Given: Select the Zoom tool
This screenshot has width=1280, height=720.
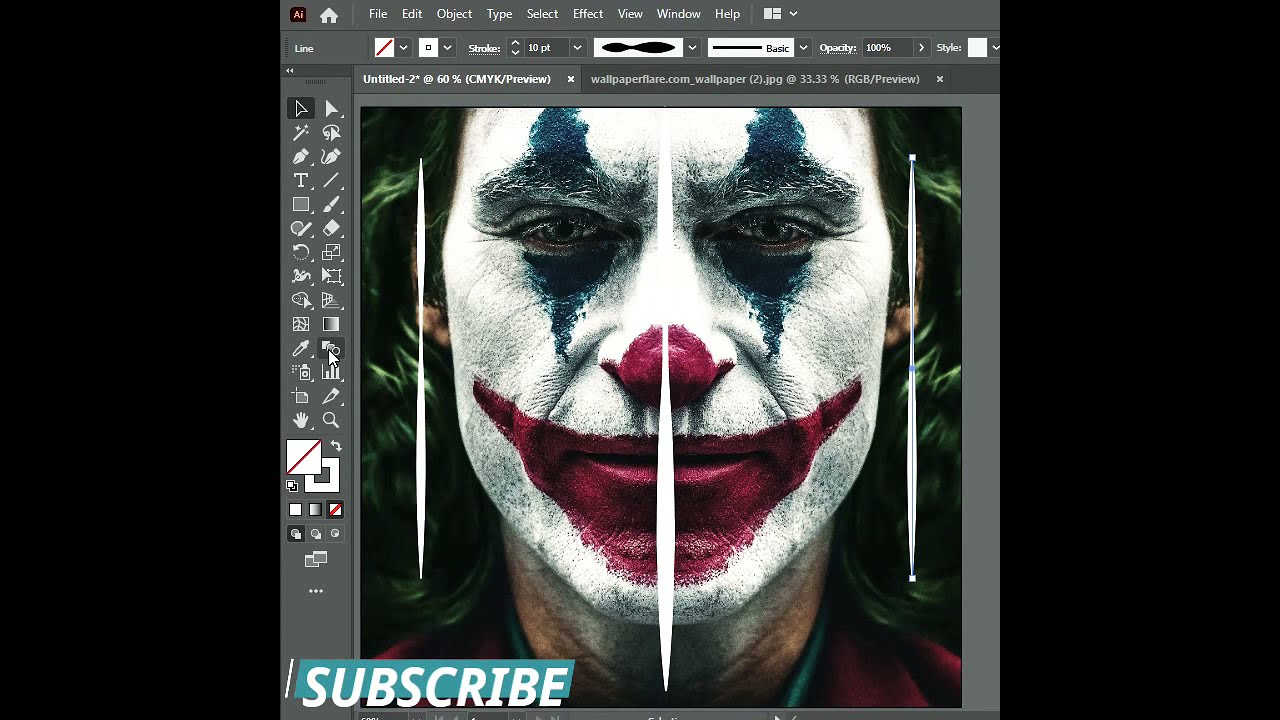Looking at the screenshot, I should 331,420.
